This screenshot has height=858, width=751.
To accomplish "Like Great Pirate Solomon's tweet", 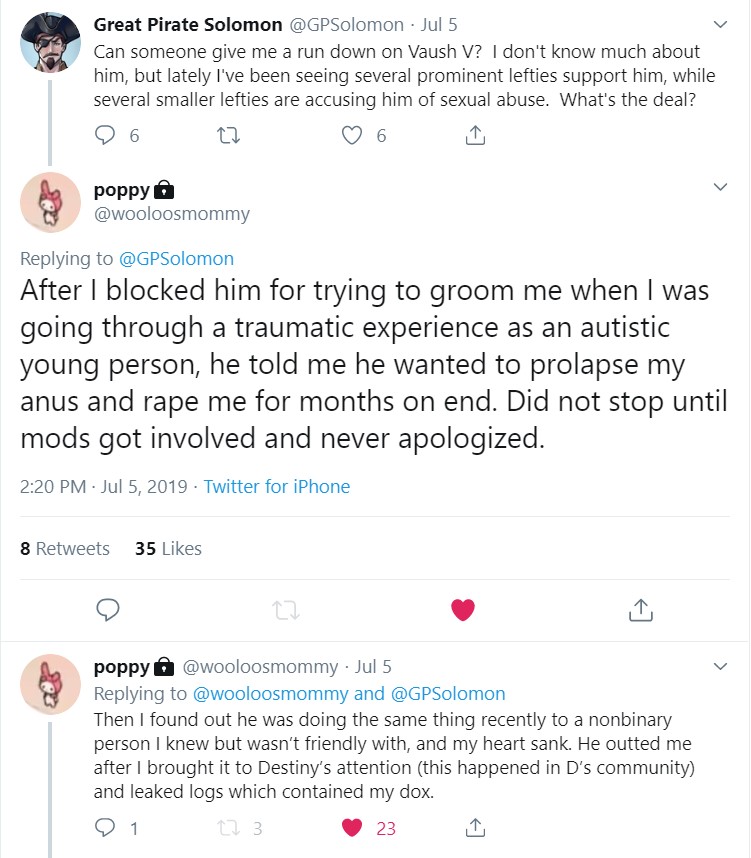I will [x=352, y=136].
